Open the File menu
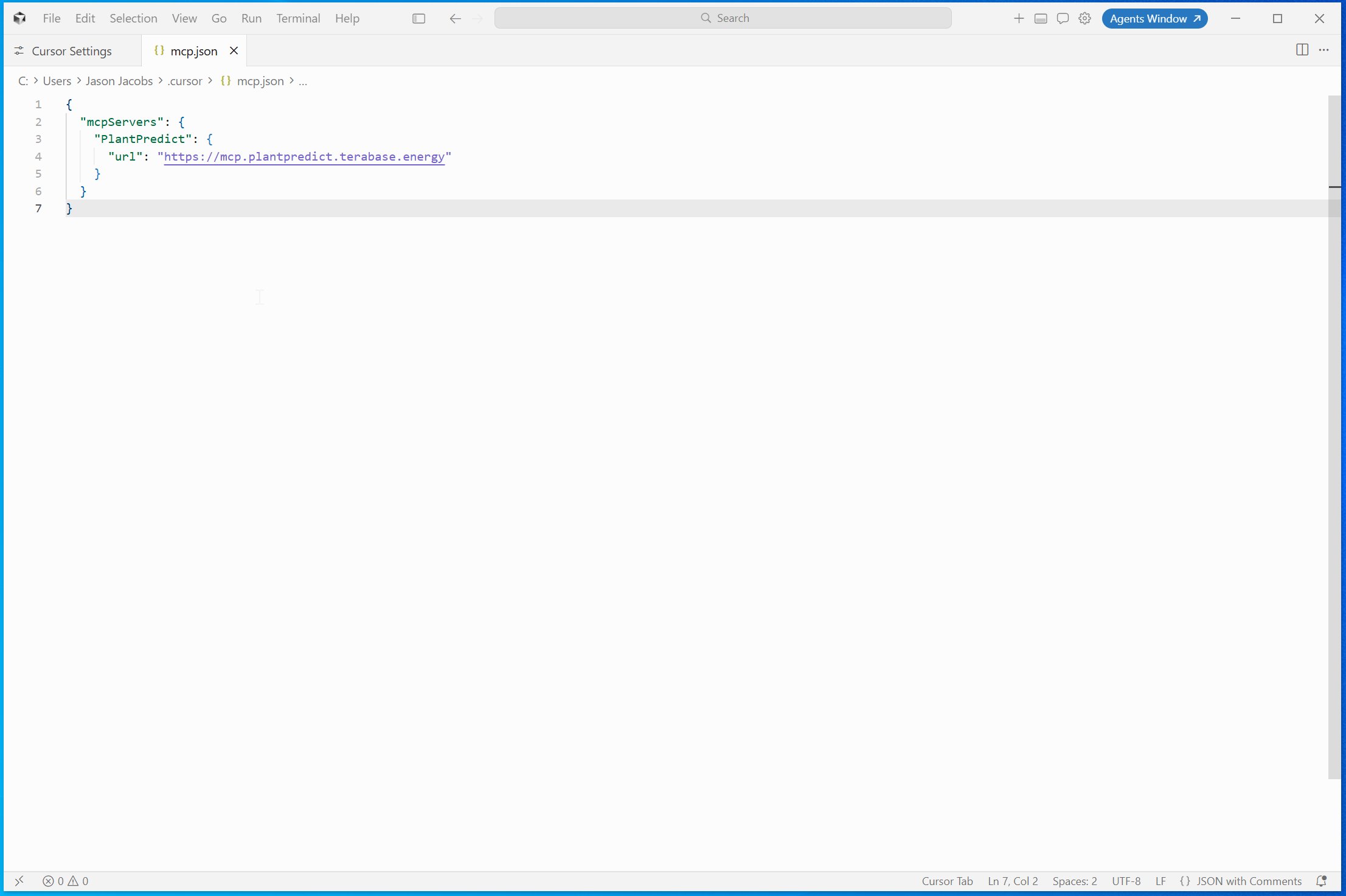This screenshot has width=1346, height=896. (x=52, y=18)
